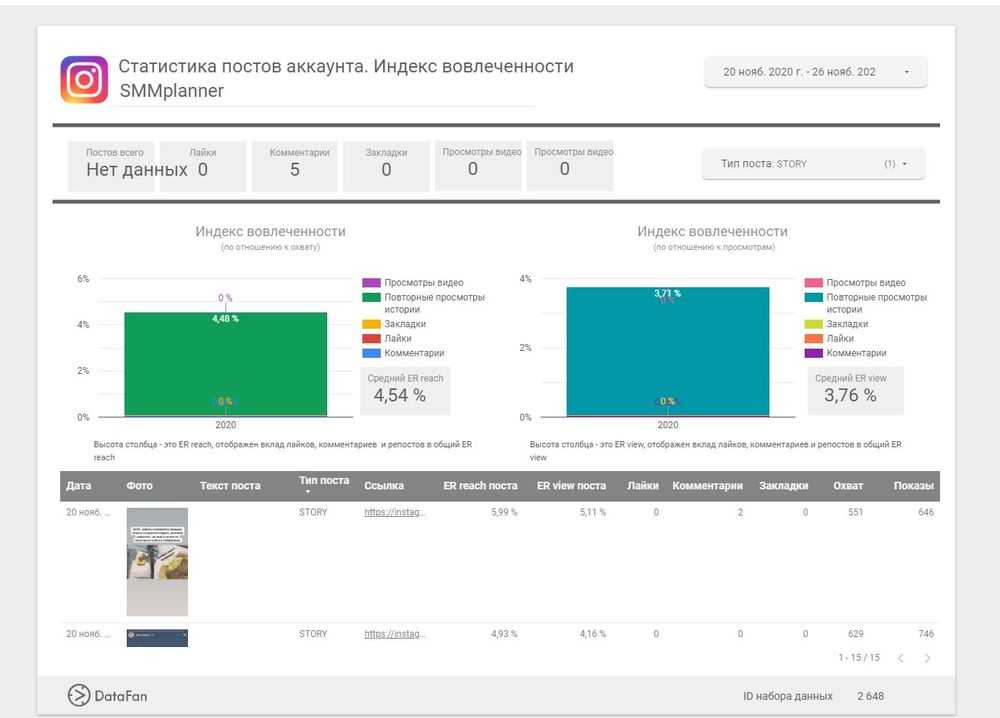Viewport: 1000px width, 718px height.
Task: Click the title Статистика постов аккаунта. Индекс вовлеченности
Action: tap(346, 66)
